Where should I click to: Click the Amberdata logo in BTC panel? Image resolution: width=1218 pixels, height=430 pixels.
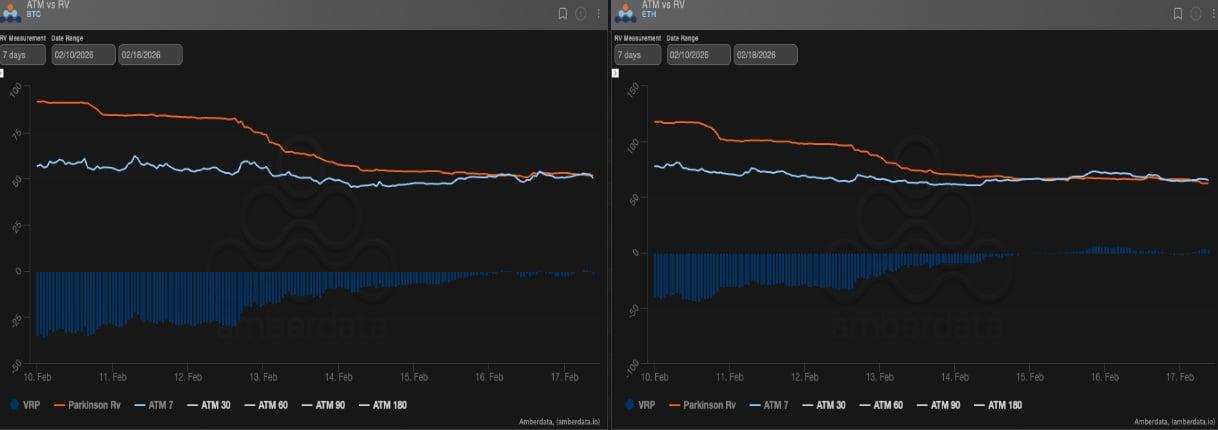tap(11, 12)
